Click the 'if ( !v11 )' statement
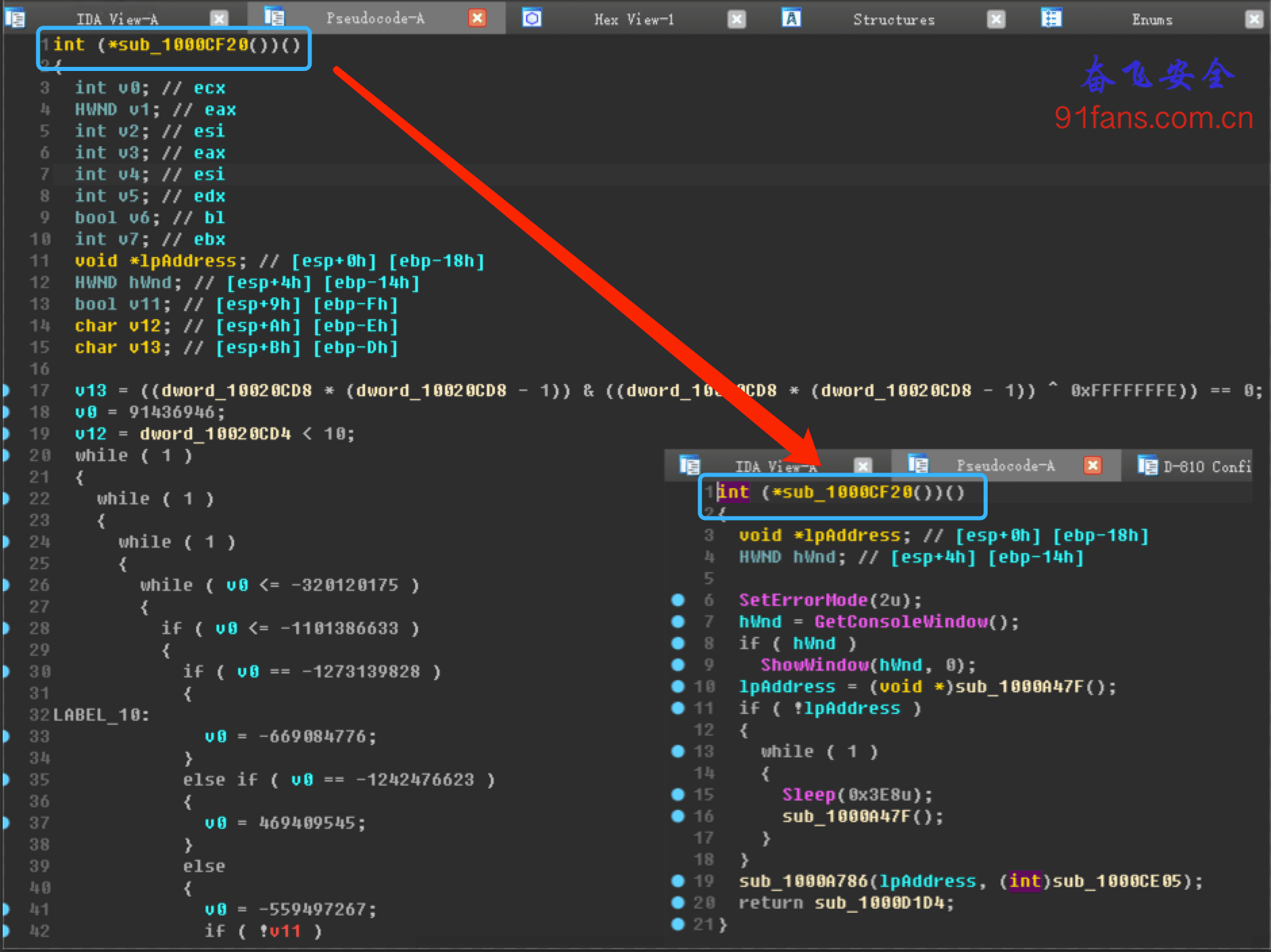 point(264,931)
